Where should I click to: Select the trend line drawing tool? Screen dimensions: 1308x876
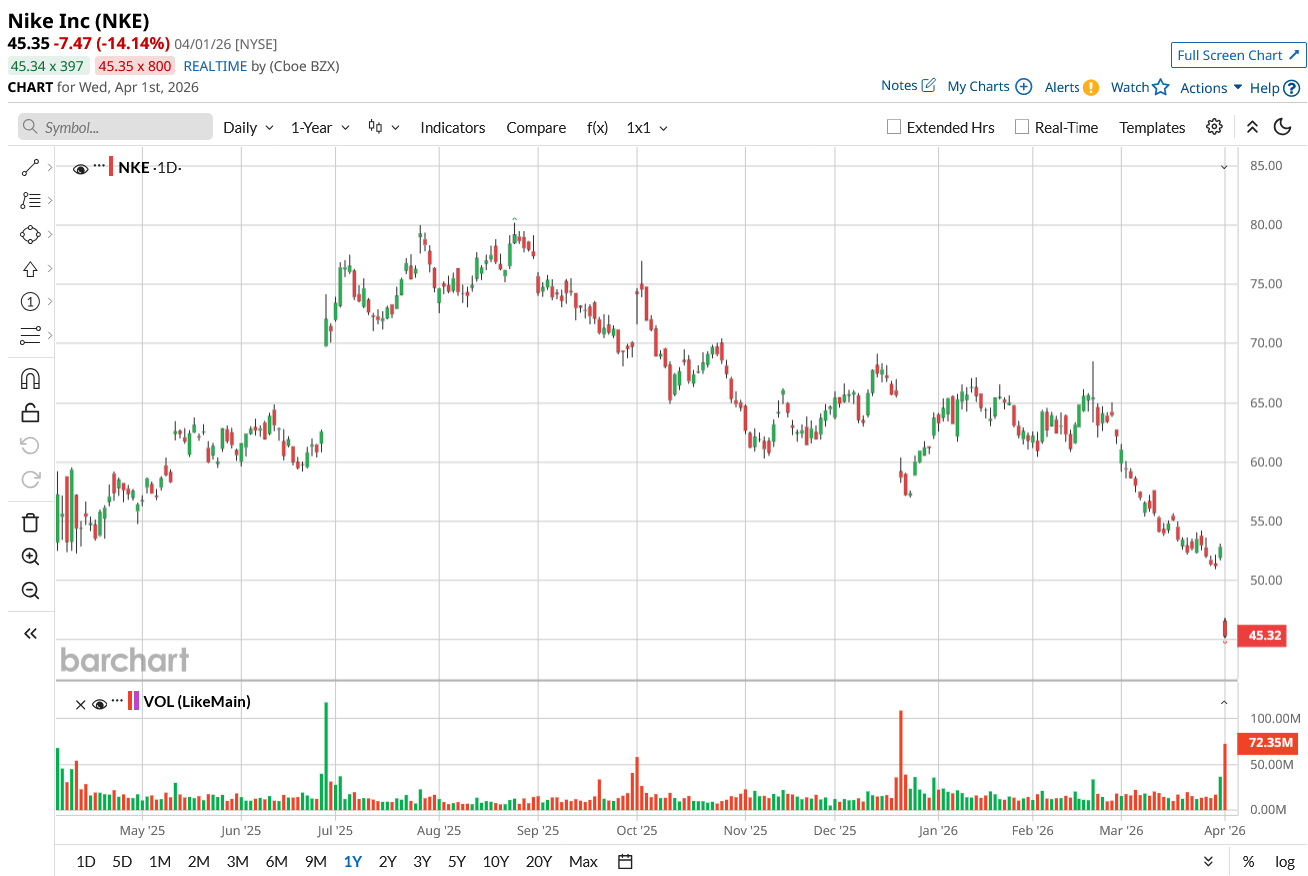click(30, 166)
